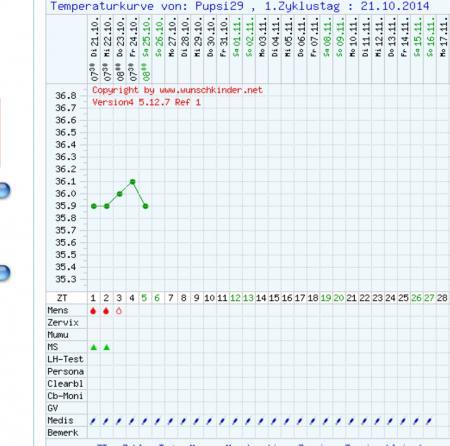
Task: Click the 'Mens' row label
Action: coord(58,310)
